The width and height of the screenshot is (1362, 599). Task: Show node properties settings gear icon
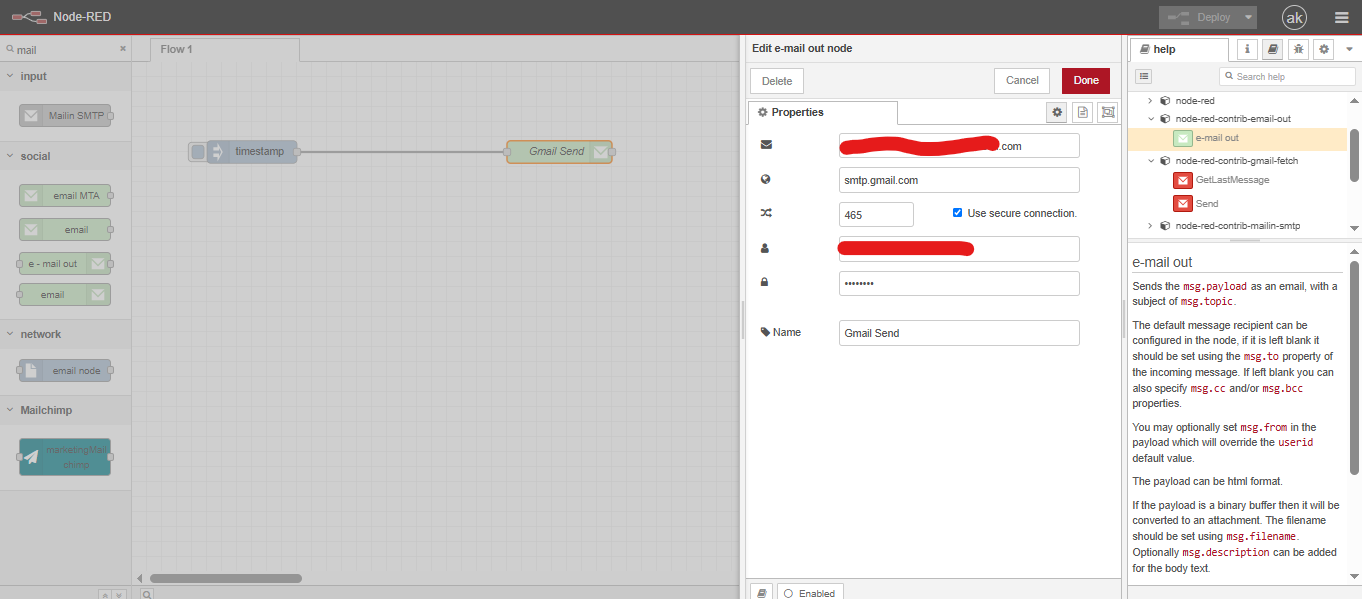point(1056,112)
